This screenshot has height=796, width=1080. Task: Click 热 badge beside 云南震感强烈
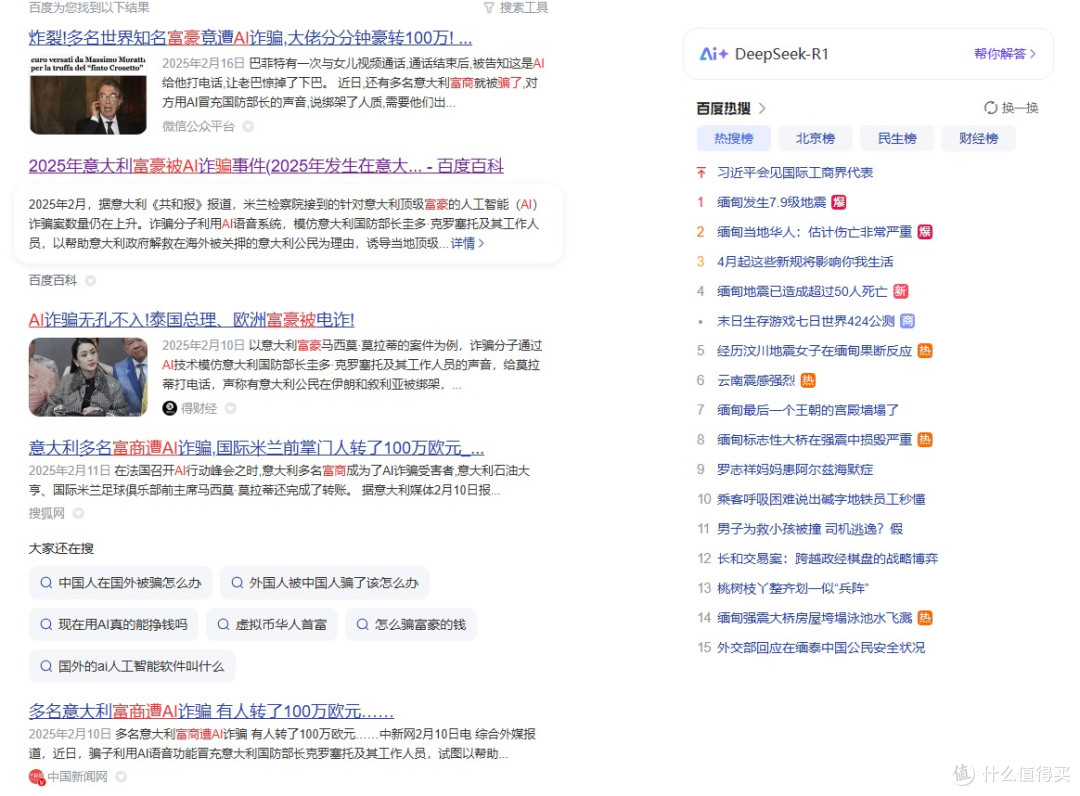(x=808, y=380)
